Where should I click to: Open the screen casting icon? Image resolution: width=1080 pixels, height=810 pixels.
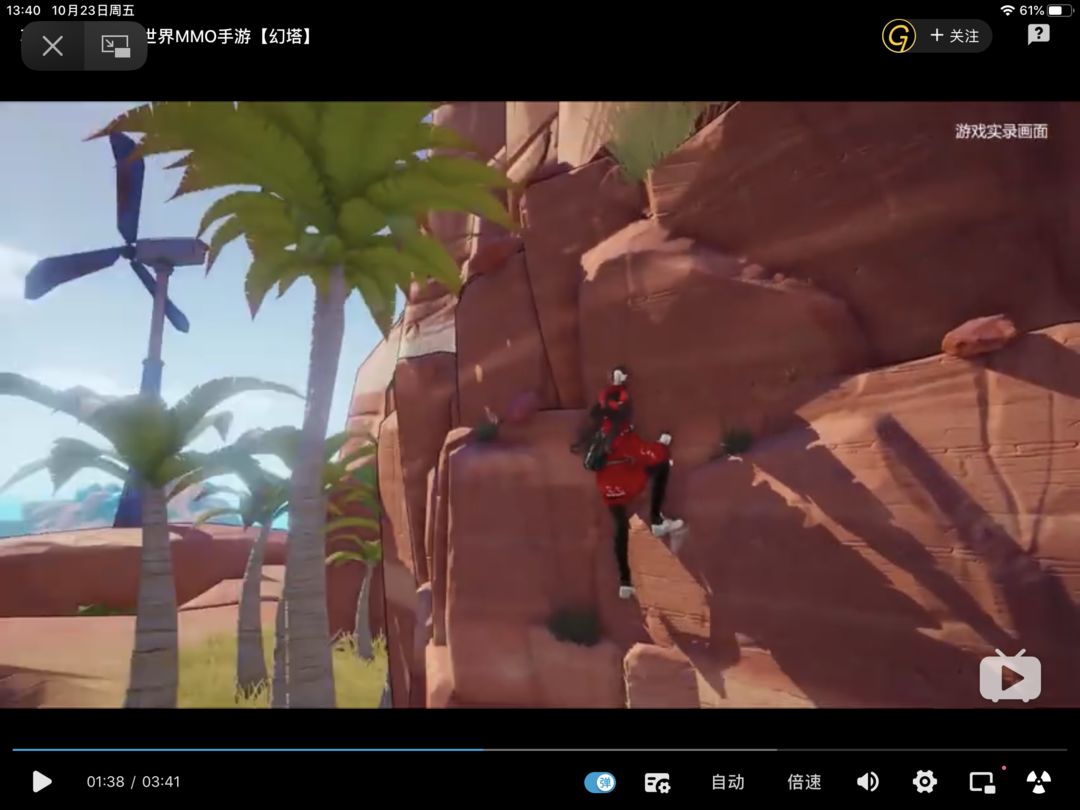(982, 782)
